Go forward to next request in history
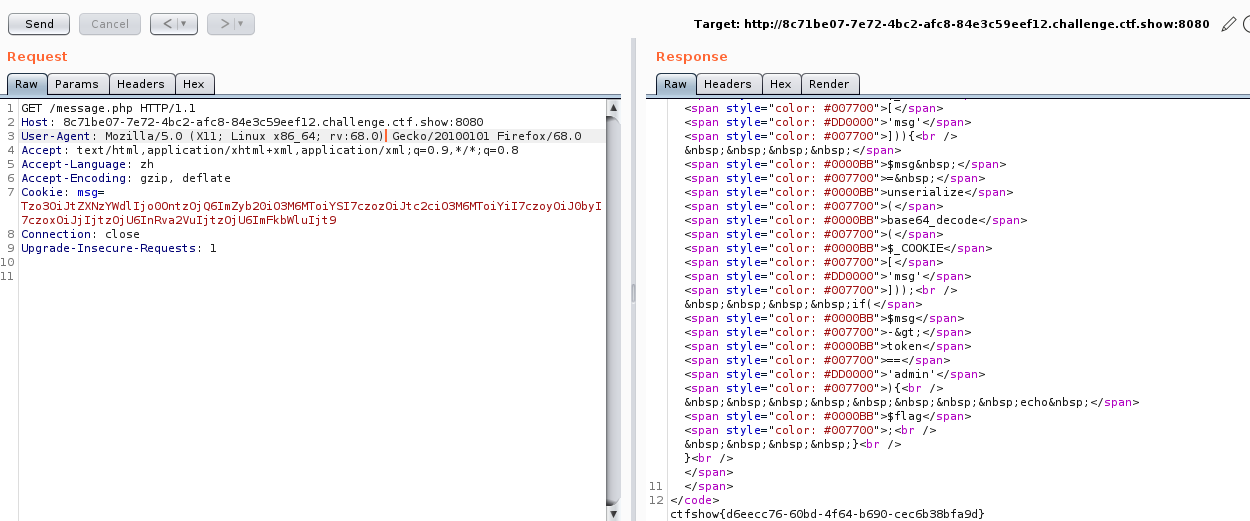The width and height of the screenshot is (1250, 521). pyautogui.click(x=223, y=23)
